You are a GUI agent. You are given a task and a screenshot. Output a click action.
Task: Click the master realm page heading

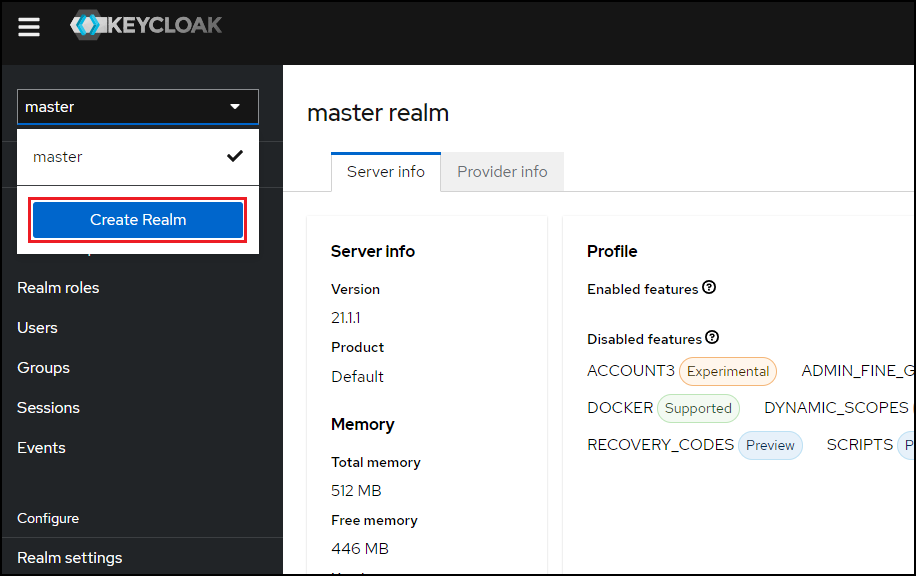(378, 113)
